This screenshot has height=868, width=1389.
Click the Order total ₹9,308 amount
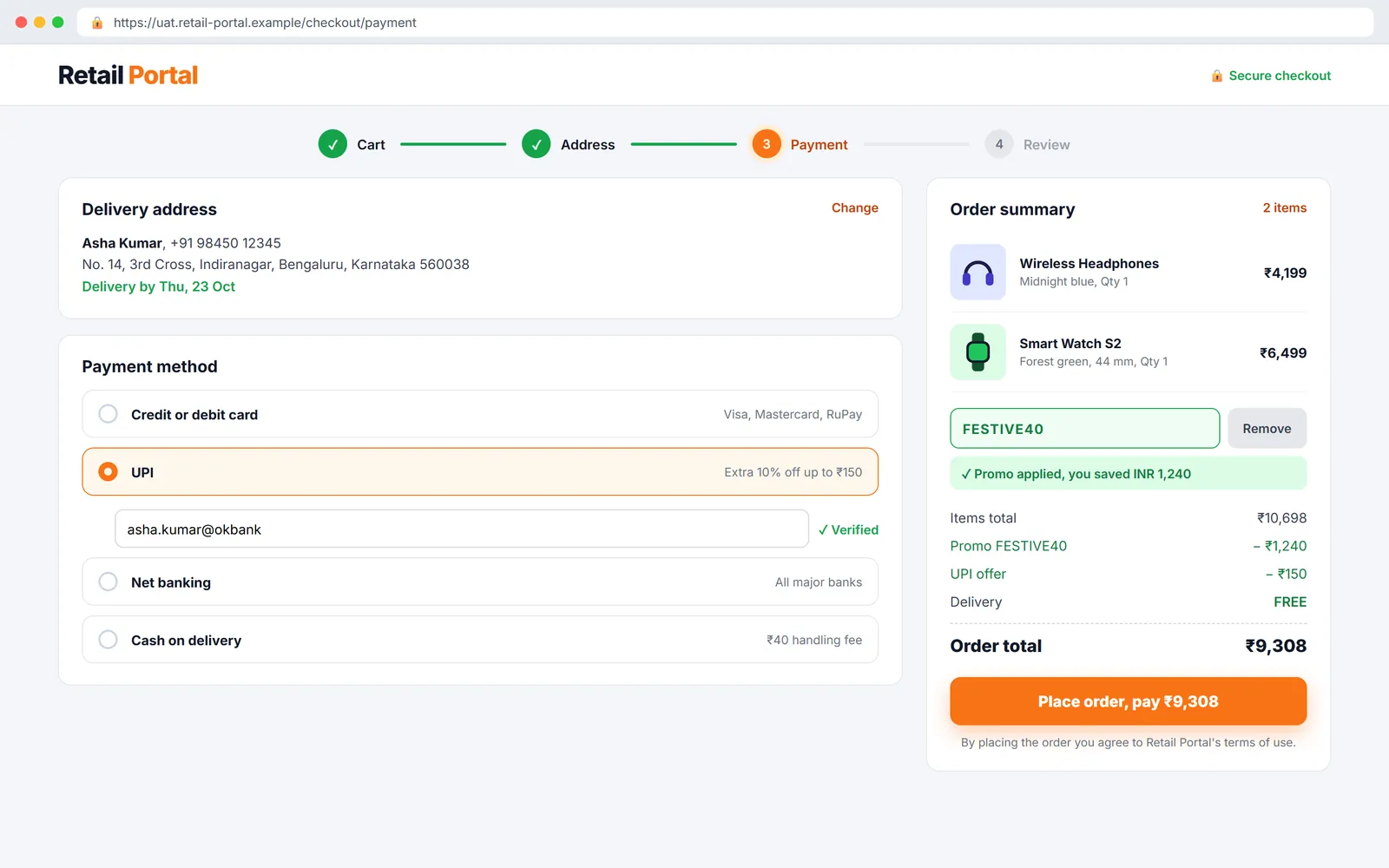coord(1275,646)
